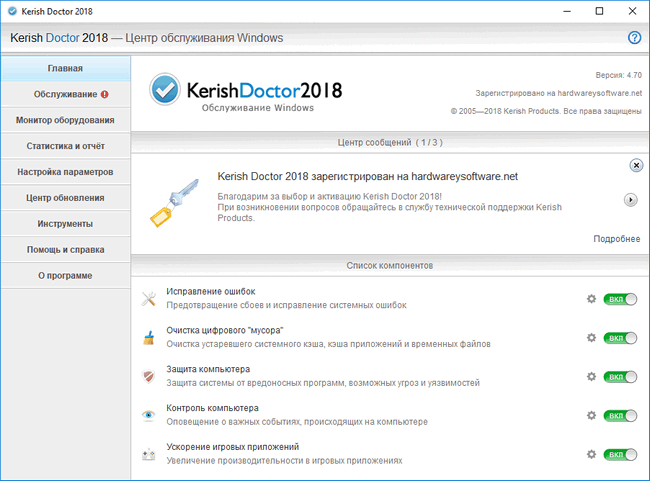This screenshot has width=650, height=481.
Task: Toggle Исправление ошибок switch off
Action: click(620, 299)
